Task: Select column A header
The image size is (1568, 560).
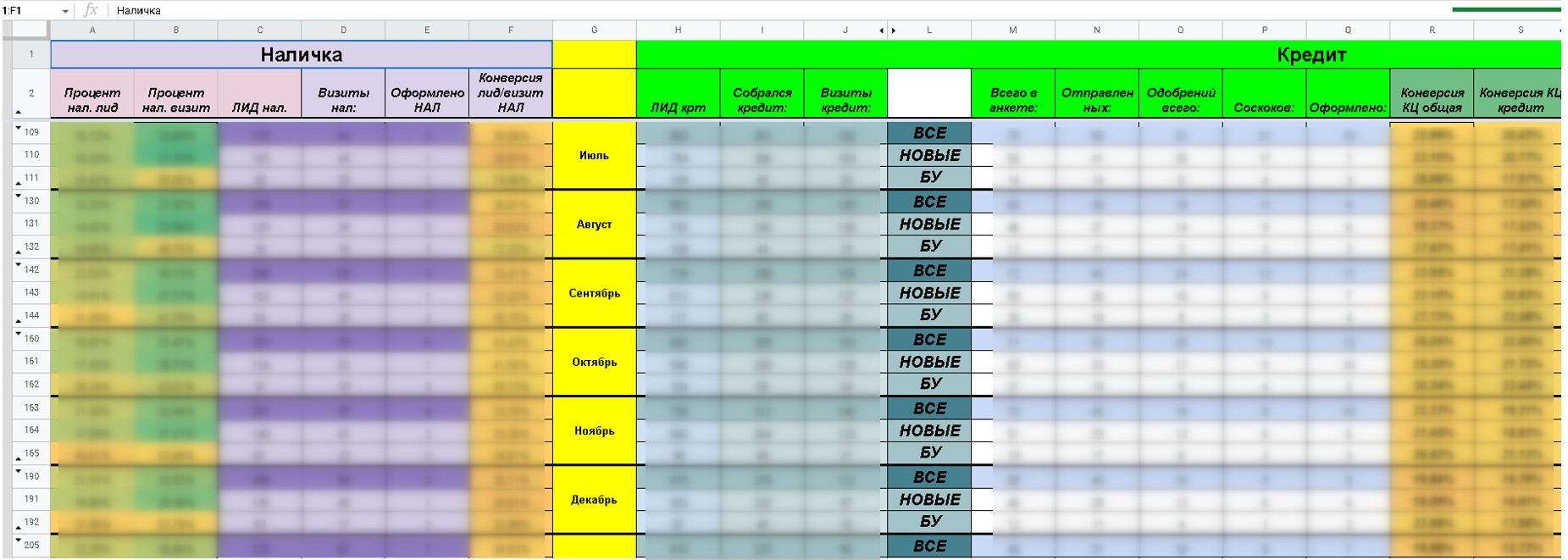Action: coord(92,30)
